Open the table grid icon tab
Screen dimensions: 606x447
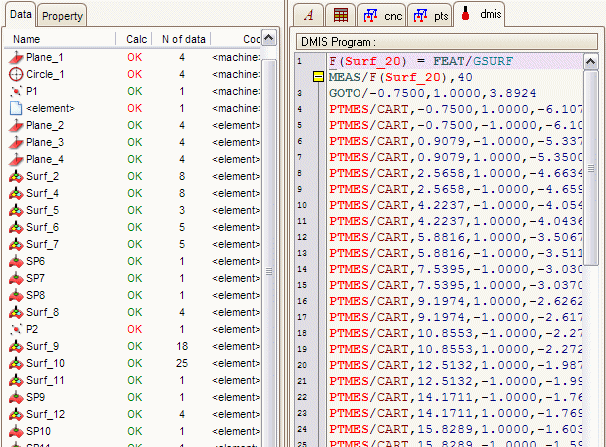point(341,15)
